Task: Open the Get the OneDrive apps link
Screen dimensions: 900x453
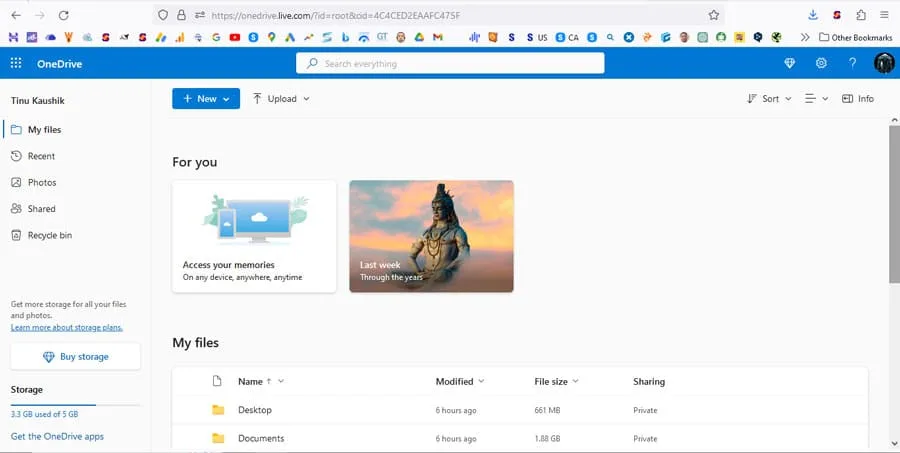Action: (57, 436)
